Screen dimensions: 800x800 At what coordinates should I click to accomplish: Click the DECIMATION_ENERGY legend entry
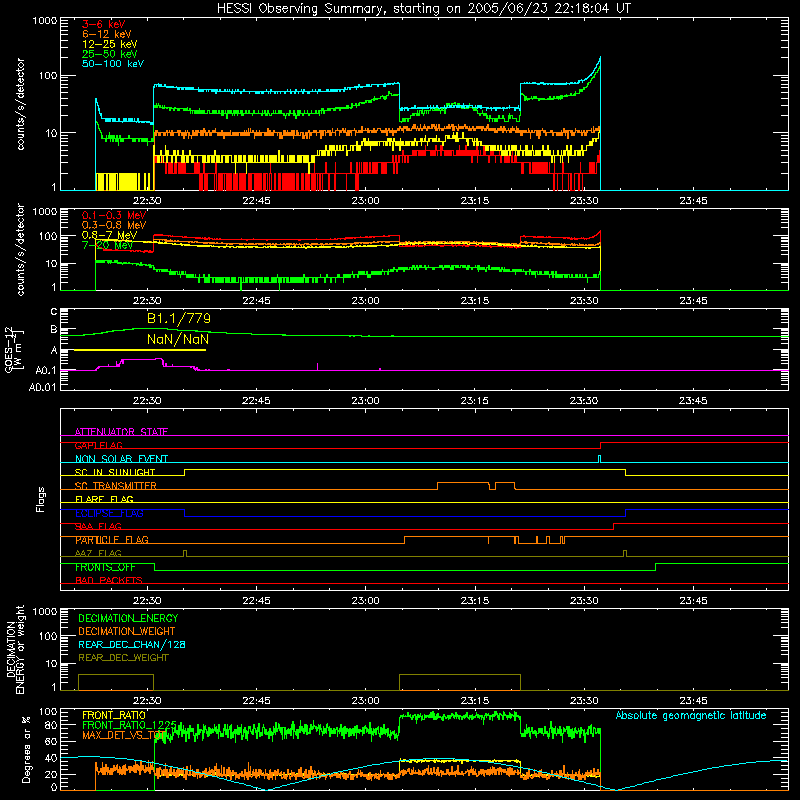coord(128,618)
